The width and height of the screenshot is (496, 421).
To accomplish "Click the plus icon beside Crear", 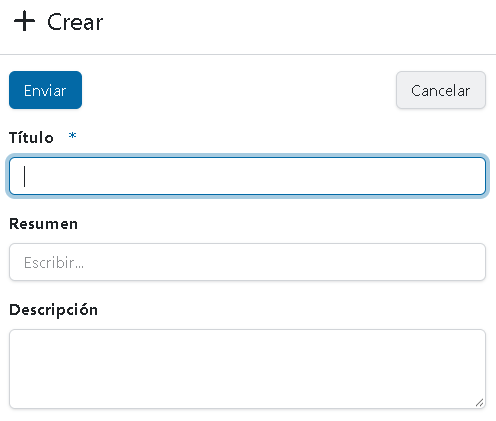I will 24,21.
